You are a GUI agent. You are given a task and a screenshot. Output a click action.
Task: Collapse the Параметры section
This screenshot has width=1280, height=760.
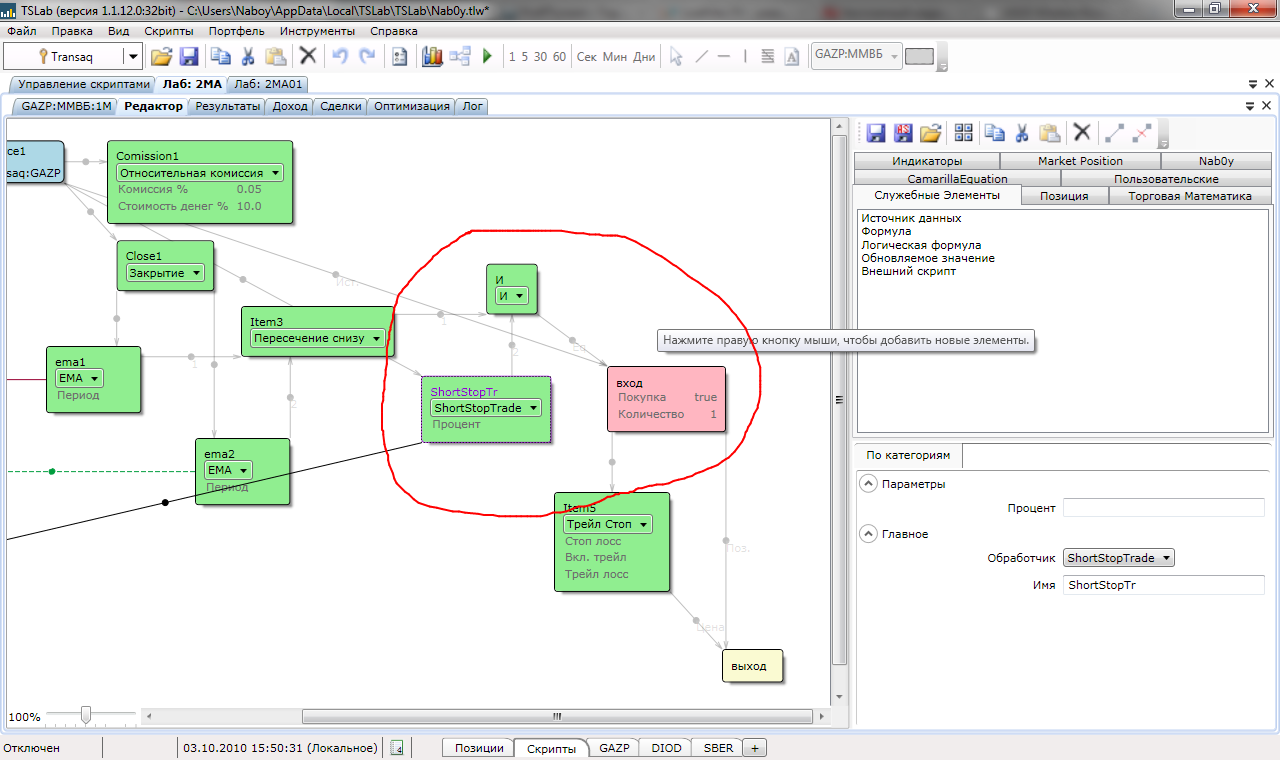(x=867, y=484)
